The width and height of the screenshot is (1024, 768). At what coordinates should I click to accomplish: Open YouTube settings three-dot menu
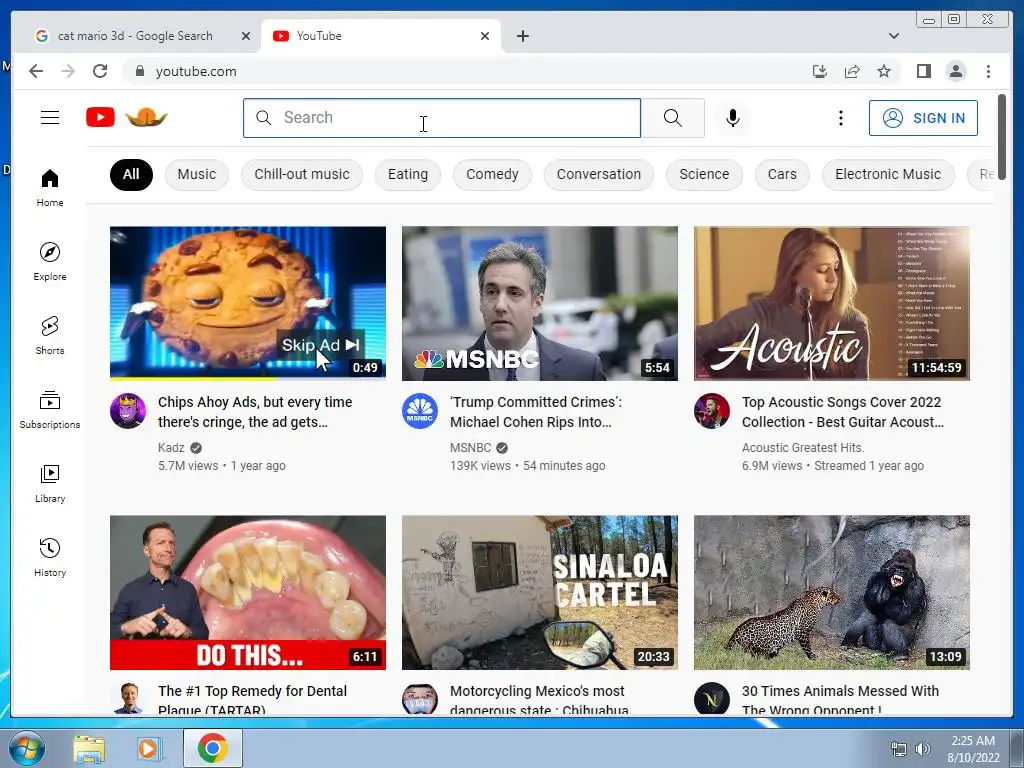(840, 118)
